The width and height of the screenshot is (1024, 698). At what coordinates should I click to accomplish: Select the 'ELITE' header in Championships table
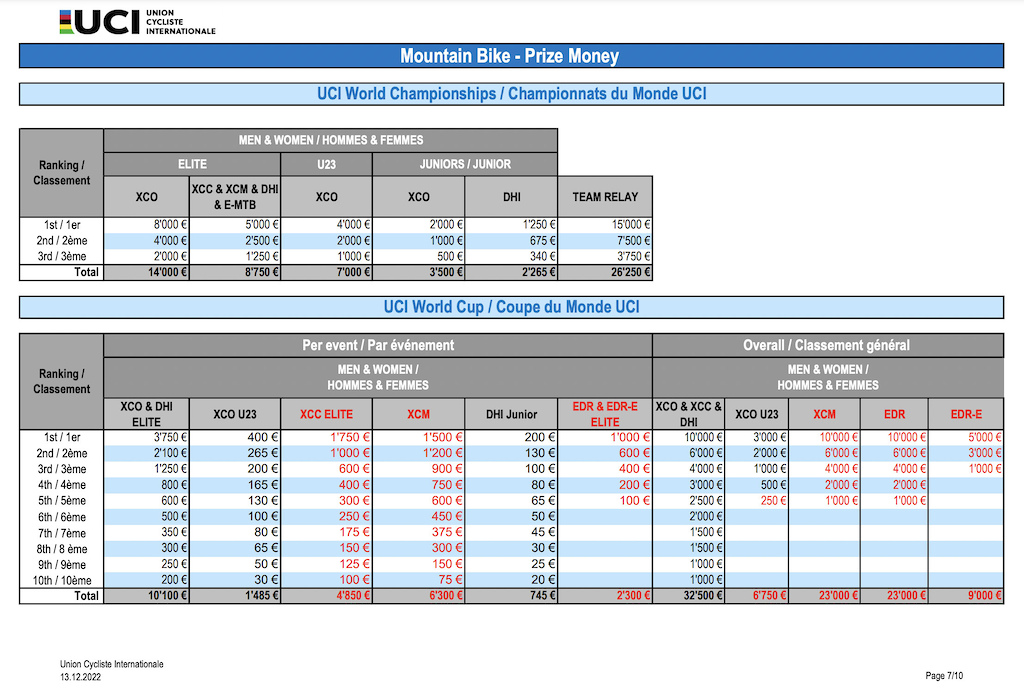pos(192,165)
